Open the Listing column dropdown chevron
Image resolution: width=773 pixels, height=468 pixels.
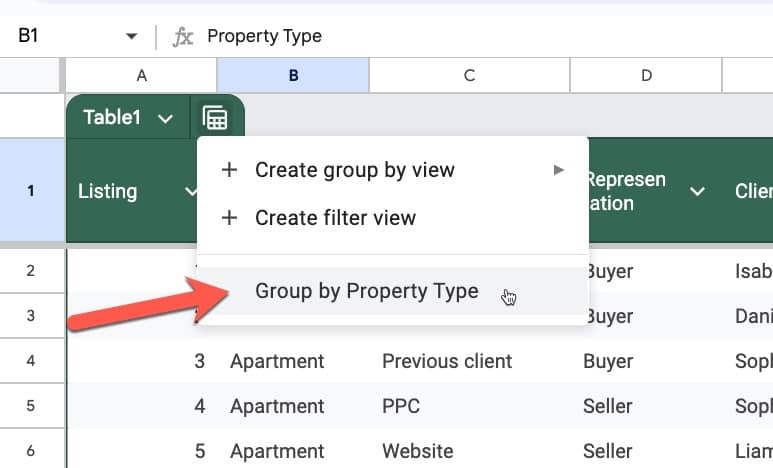190,191
